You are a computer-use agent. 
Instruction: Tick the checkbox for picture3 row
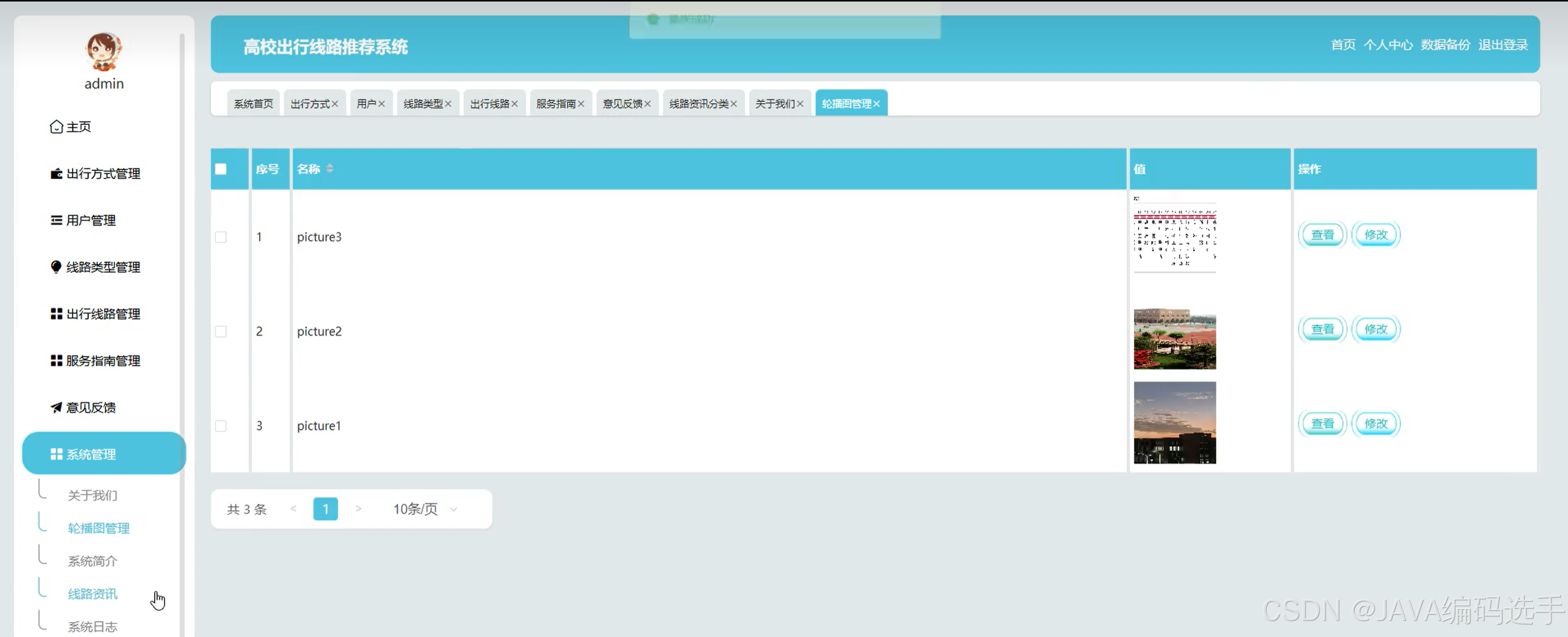tap(221, 237)
